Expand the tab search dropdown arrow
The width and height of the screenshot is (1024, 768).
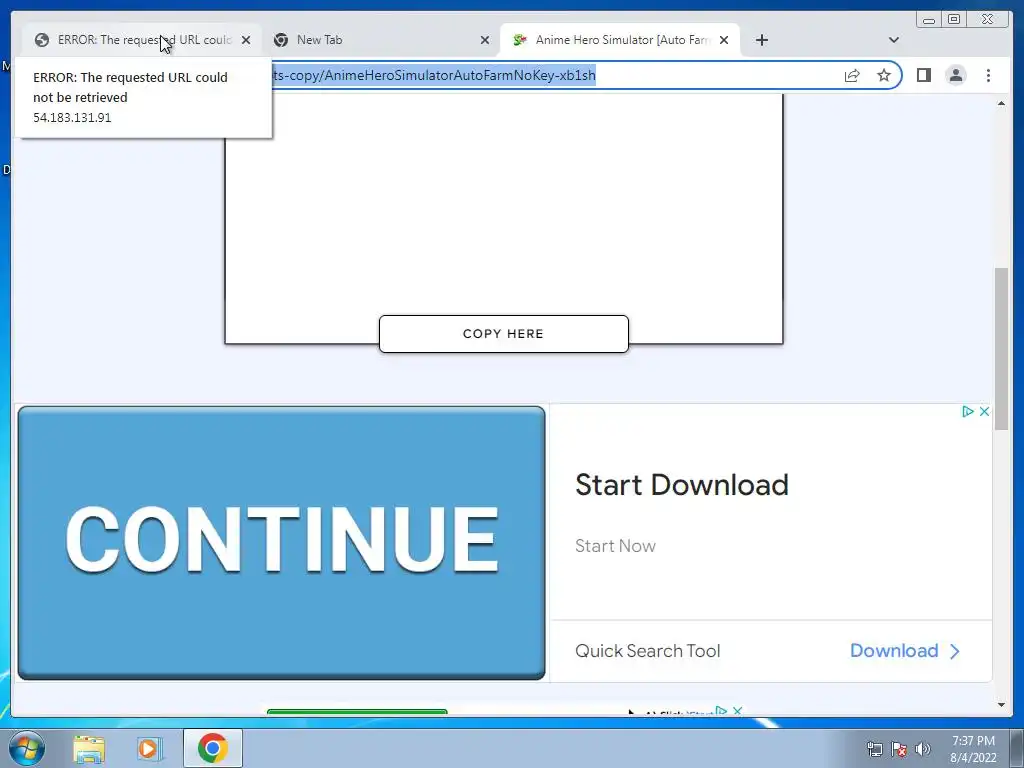coord(894,40)
